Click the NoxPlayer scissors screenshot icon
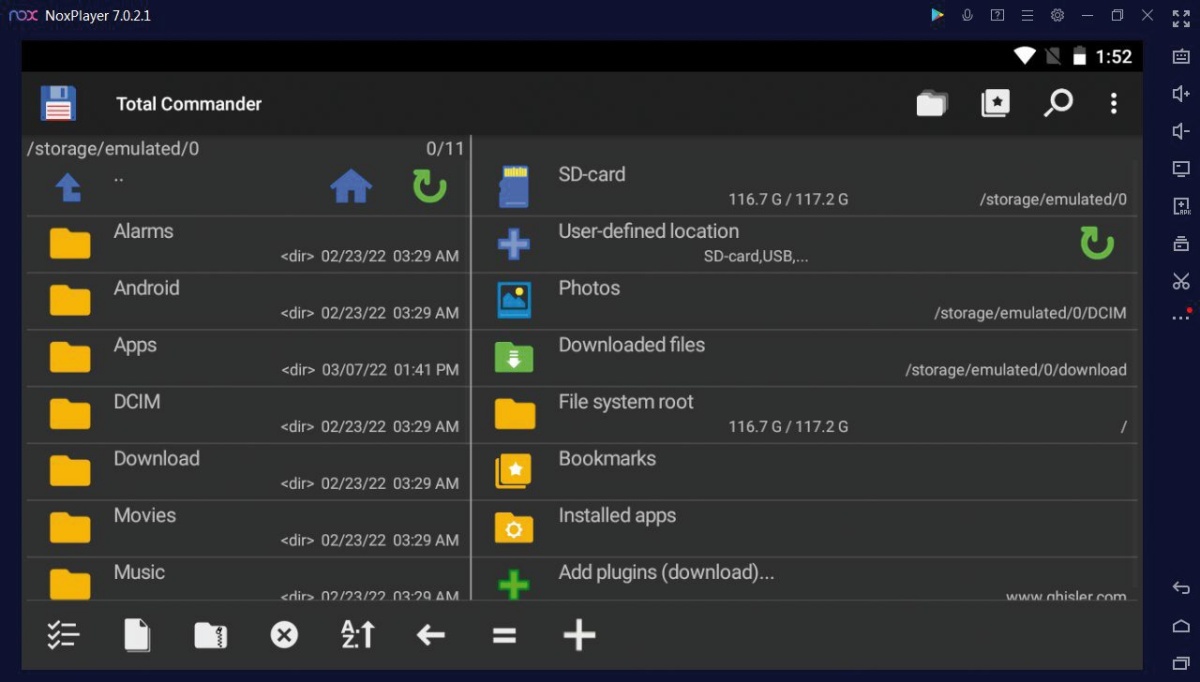The width and height of the screenshot is (1200, 682). (1181, 281)
